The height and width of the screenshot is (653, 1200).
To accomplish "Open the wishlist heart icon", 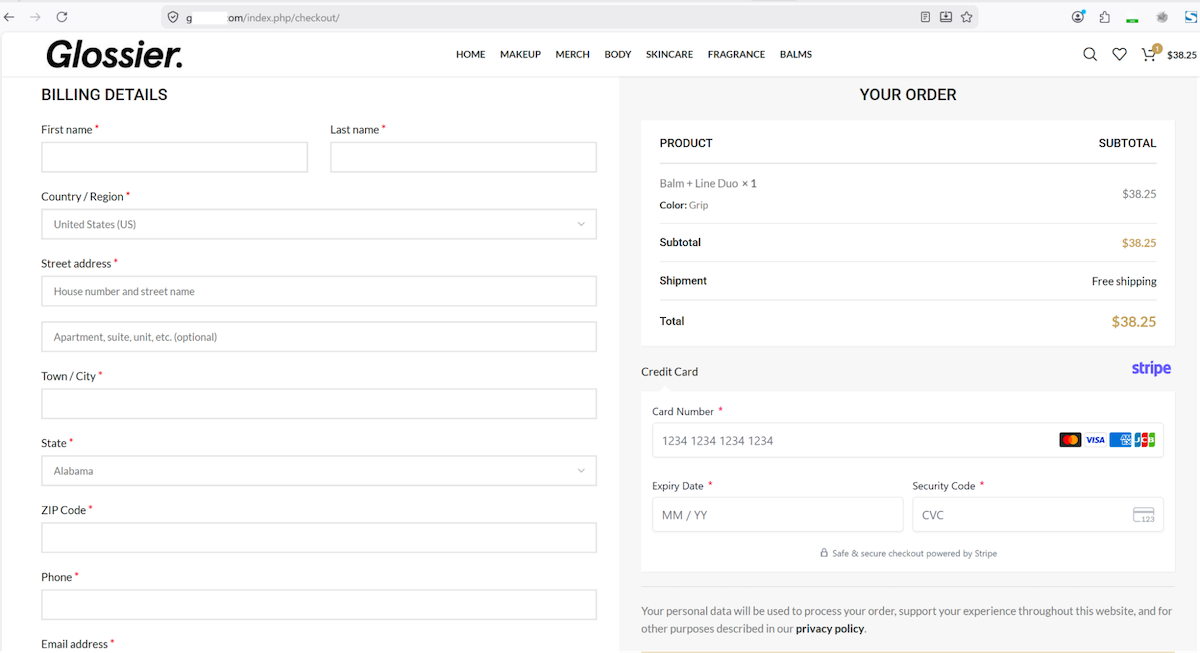I will (1119, 54).
